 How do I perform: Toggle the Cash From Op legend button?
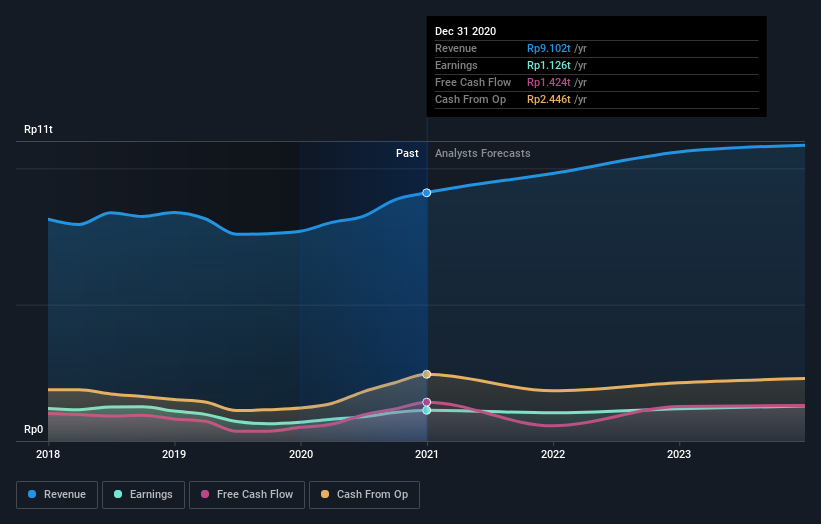coord(364,495)
